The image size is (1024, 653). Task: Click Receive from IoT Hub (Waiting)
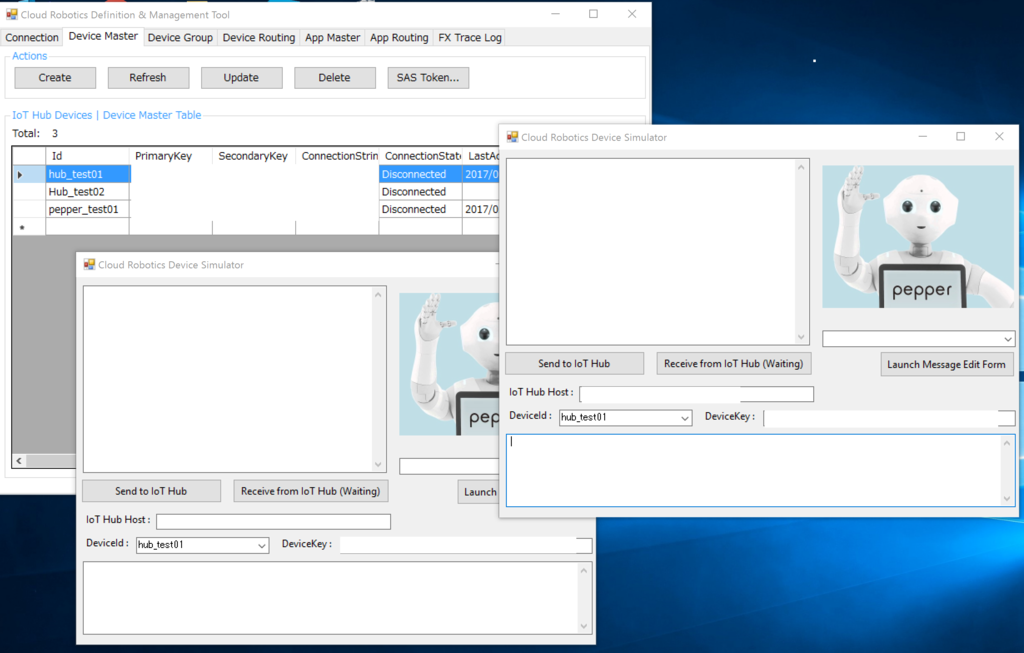733,363
